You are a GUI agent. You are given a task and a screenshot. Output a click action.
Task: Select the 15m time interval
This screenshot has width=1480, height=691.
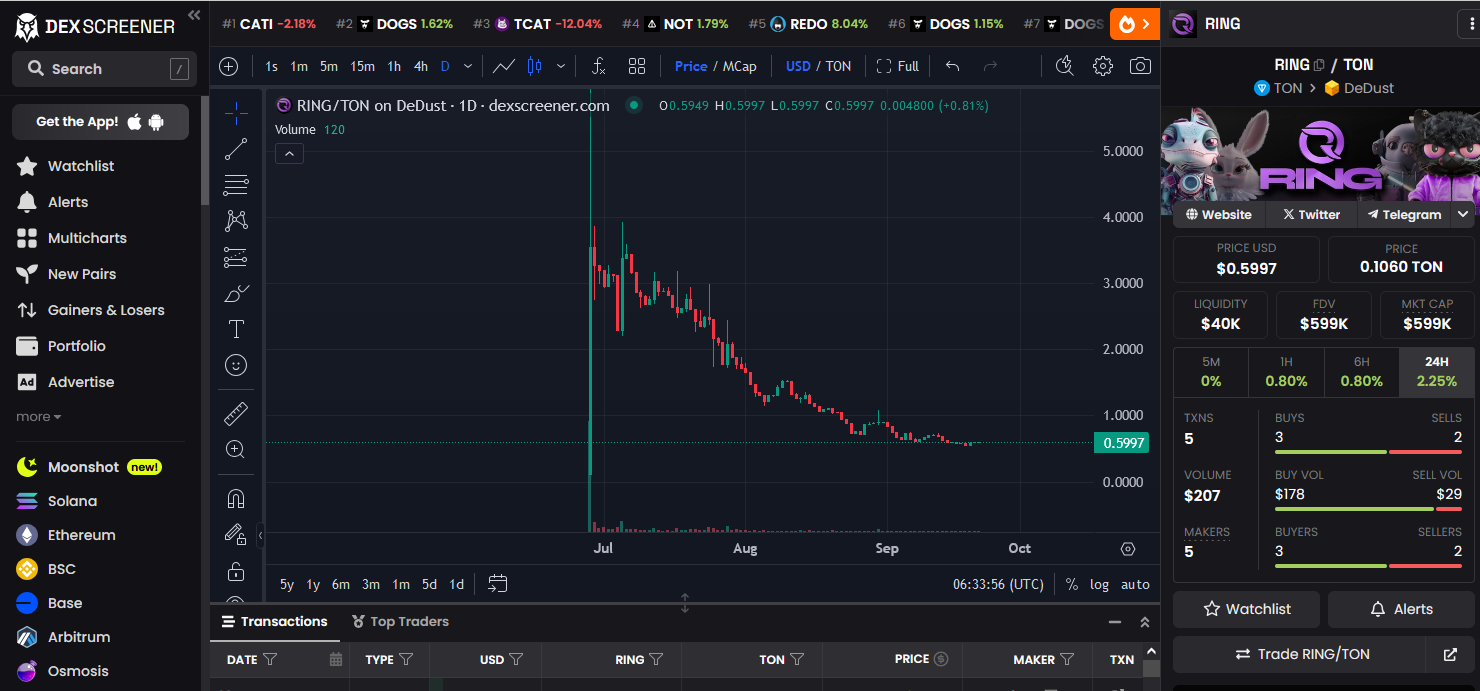coord(362,66)
